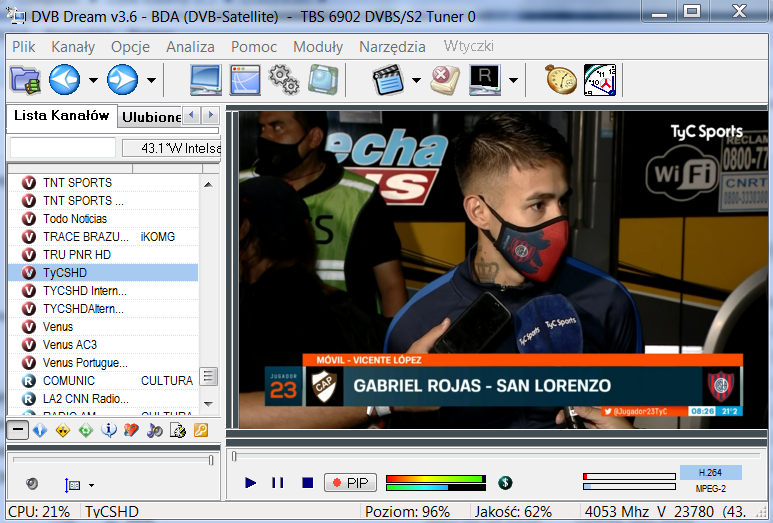Click the monitor display toolbar icon
773x523 pixels.
click(206, 80)
